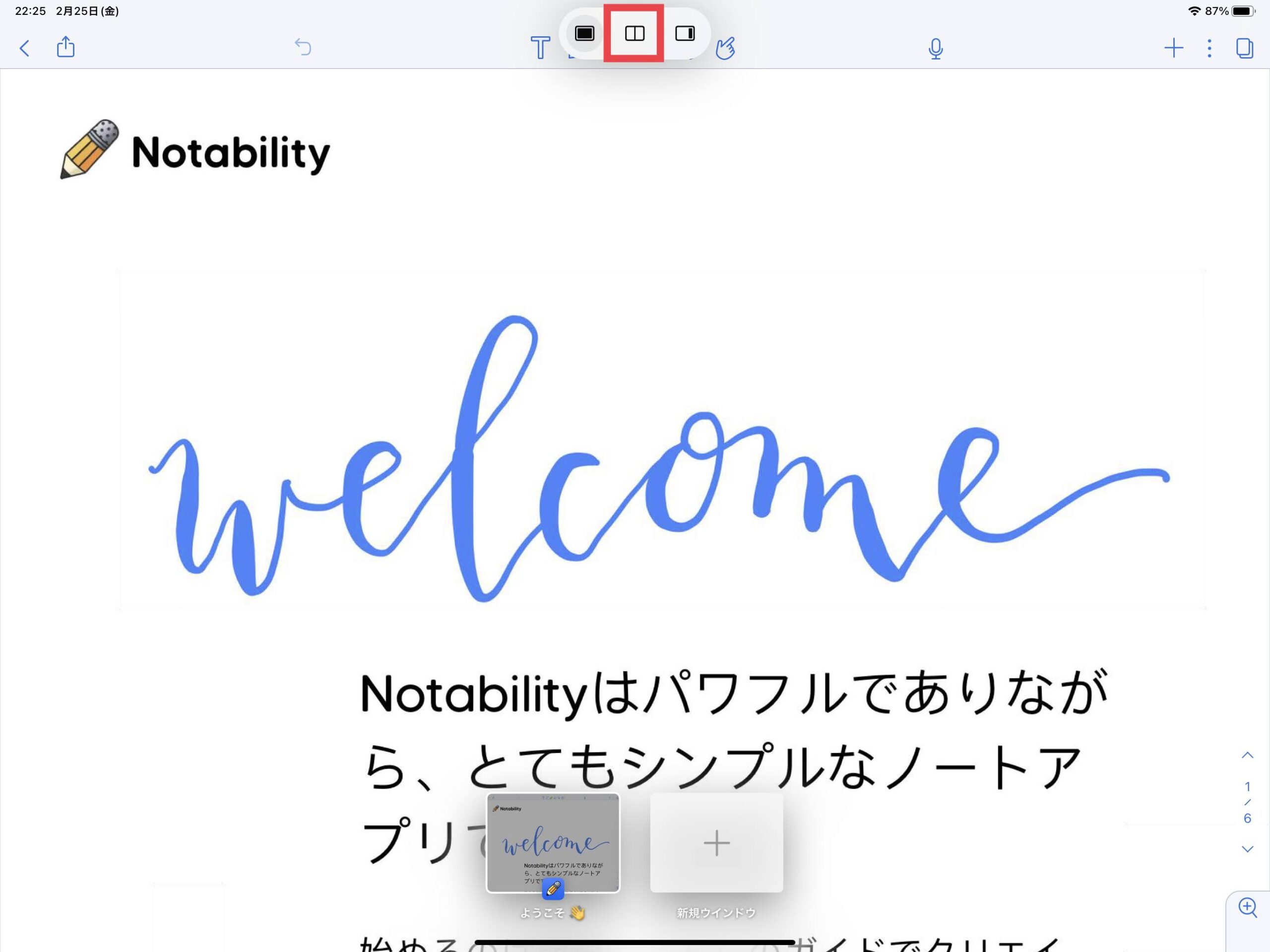This screenshot has width=1270, height=952.
Task: Open the three-dot more options menu
Action: pos(1209,48)
